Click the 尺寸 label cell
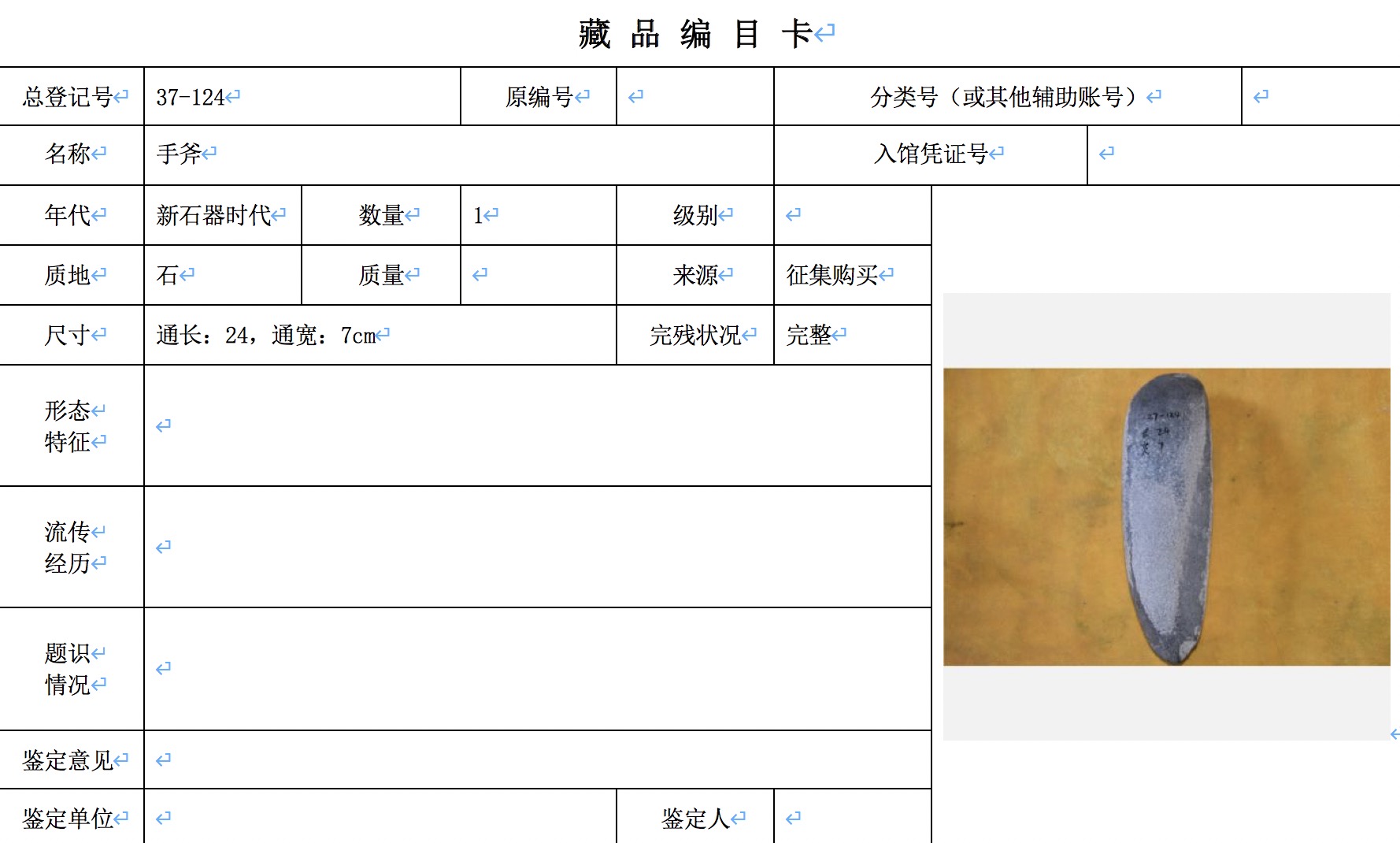Image resolution: width=1400 pixels, height=843 pixels. pyautogui.click(x=72, y=335)
